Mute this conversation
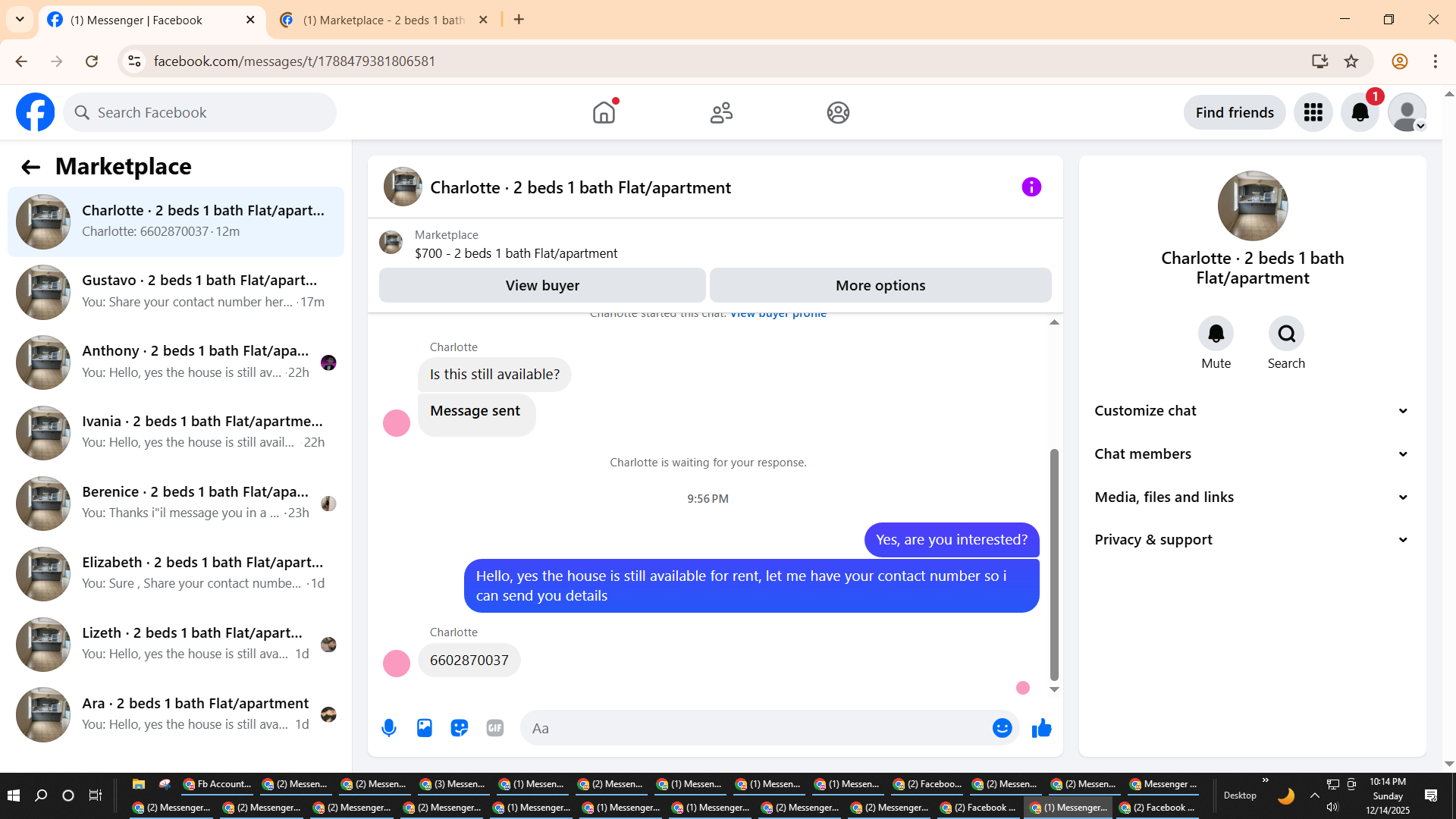The image size is (1456, 819). pyautogui.click(x=1216, y=334)
